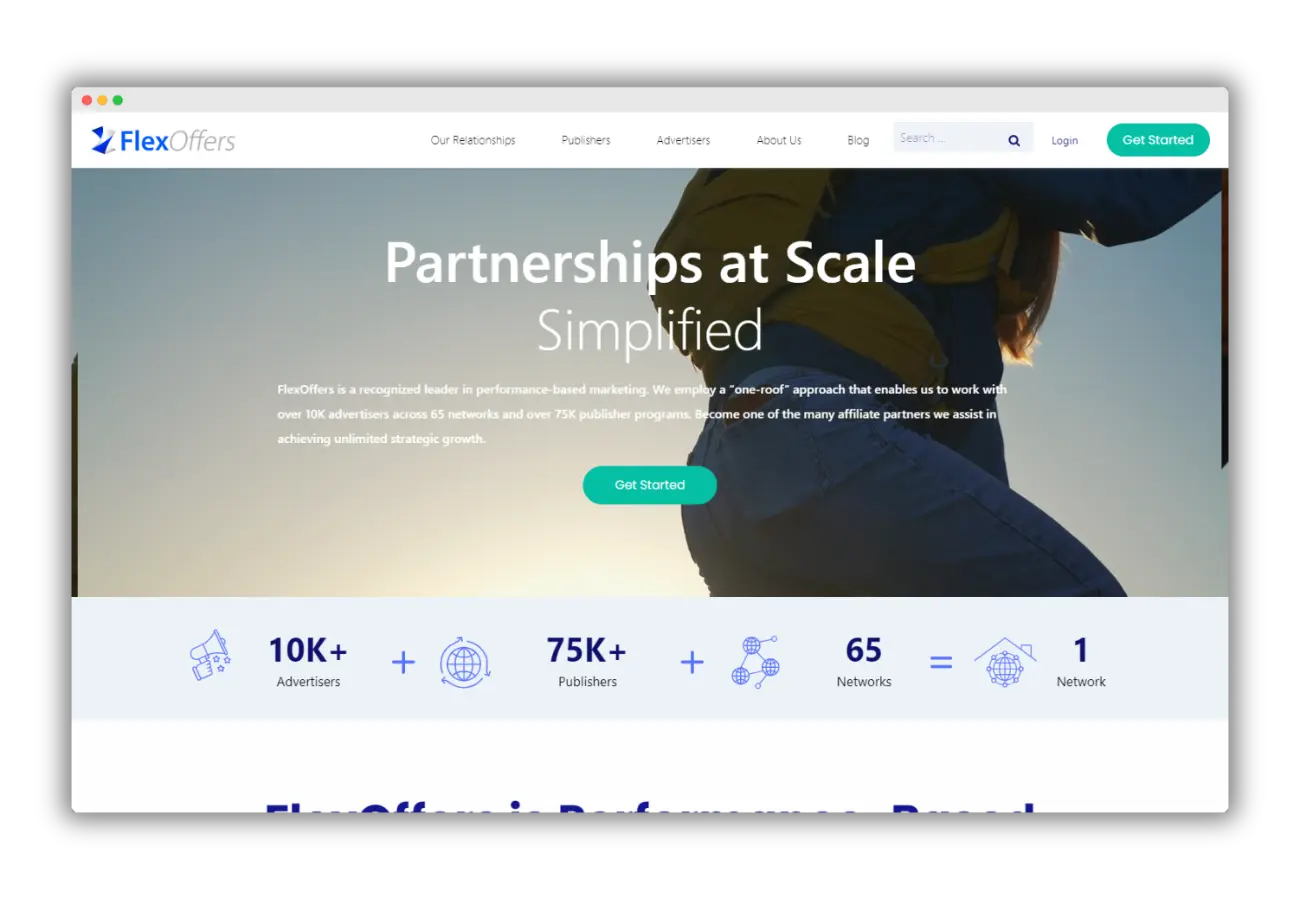Screen dimensions: 1300x900
Task: Click the Login link
Action: (x=1065, y=141)
